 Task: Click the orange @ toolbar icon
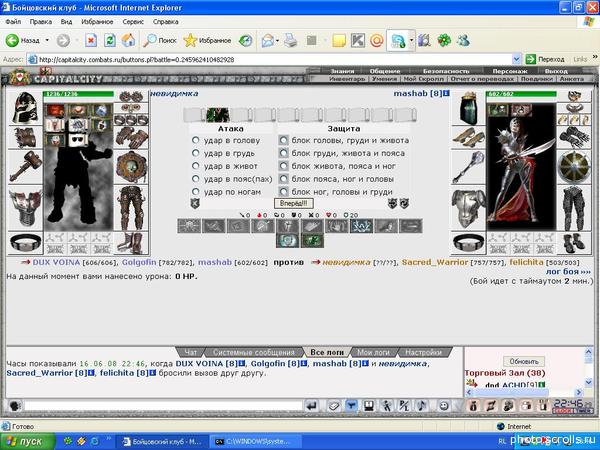click(377, 41)
